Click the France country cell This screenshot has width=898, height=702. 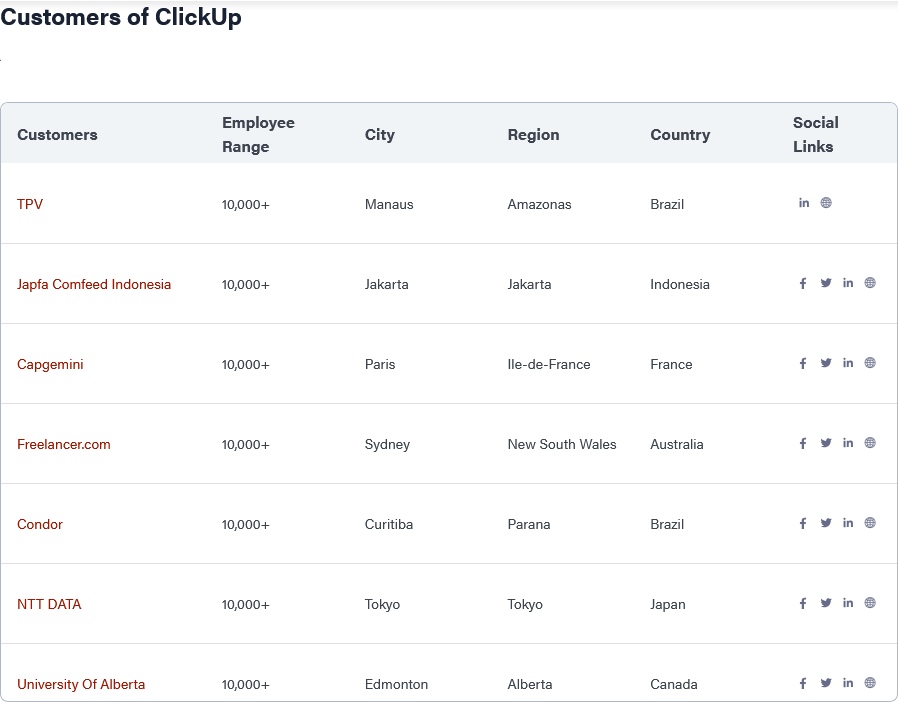pos(671,365)
